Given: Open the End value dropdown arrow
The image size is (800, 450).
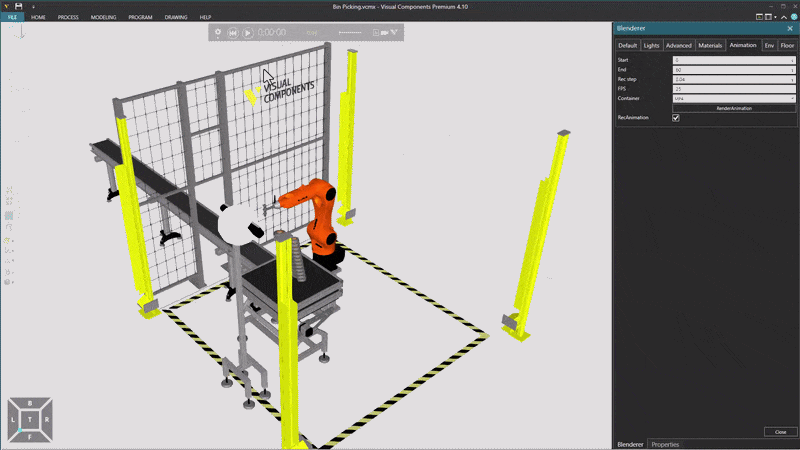Looking at the screenshot, I should coord(793,69).
